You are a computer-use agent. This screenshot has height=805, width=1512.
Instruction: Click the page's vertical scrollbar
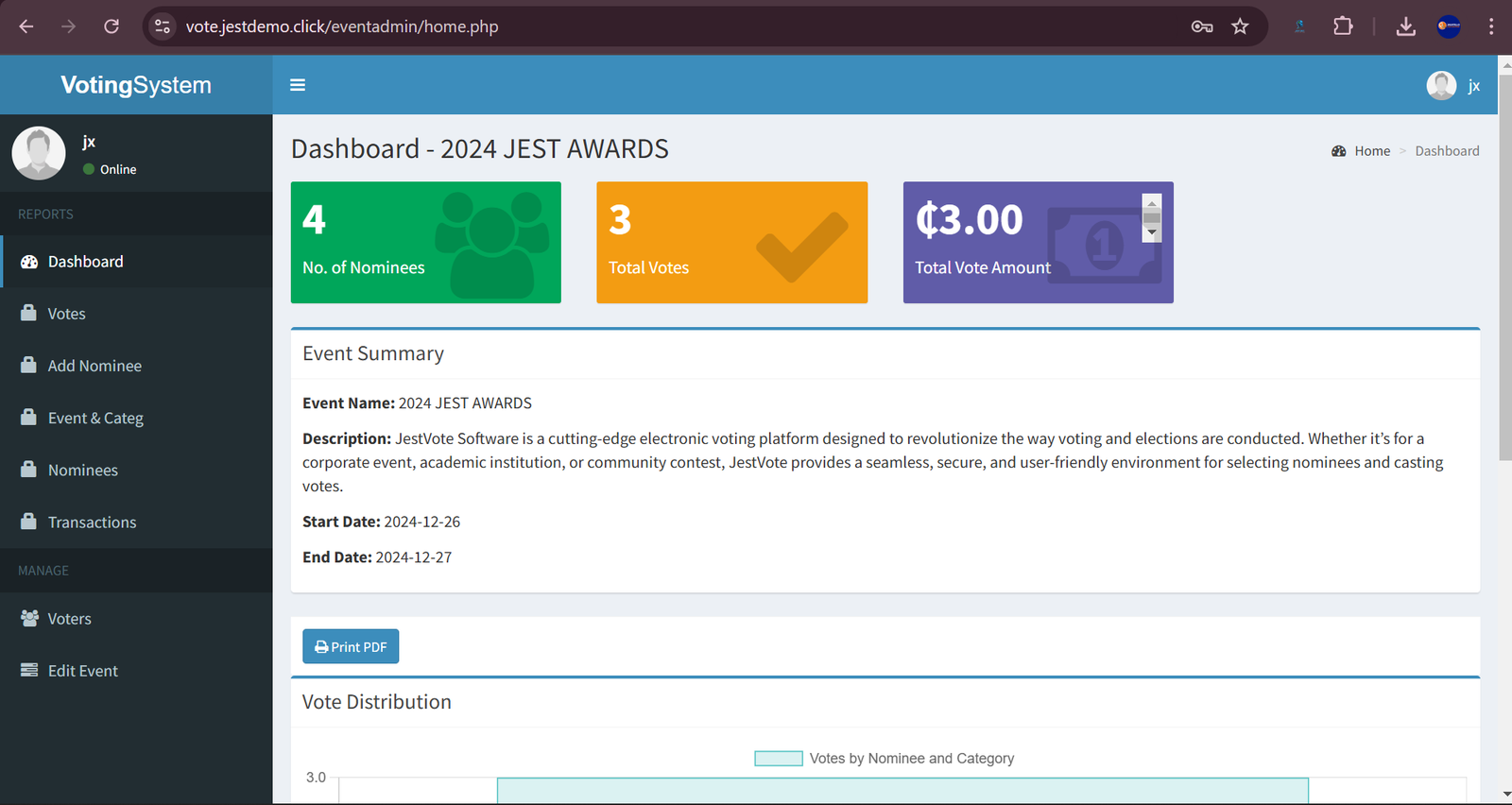point(1504,265)
